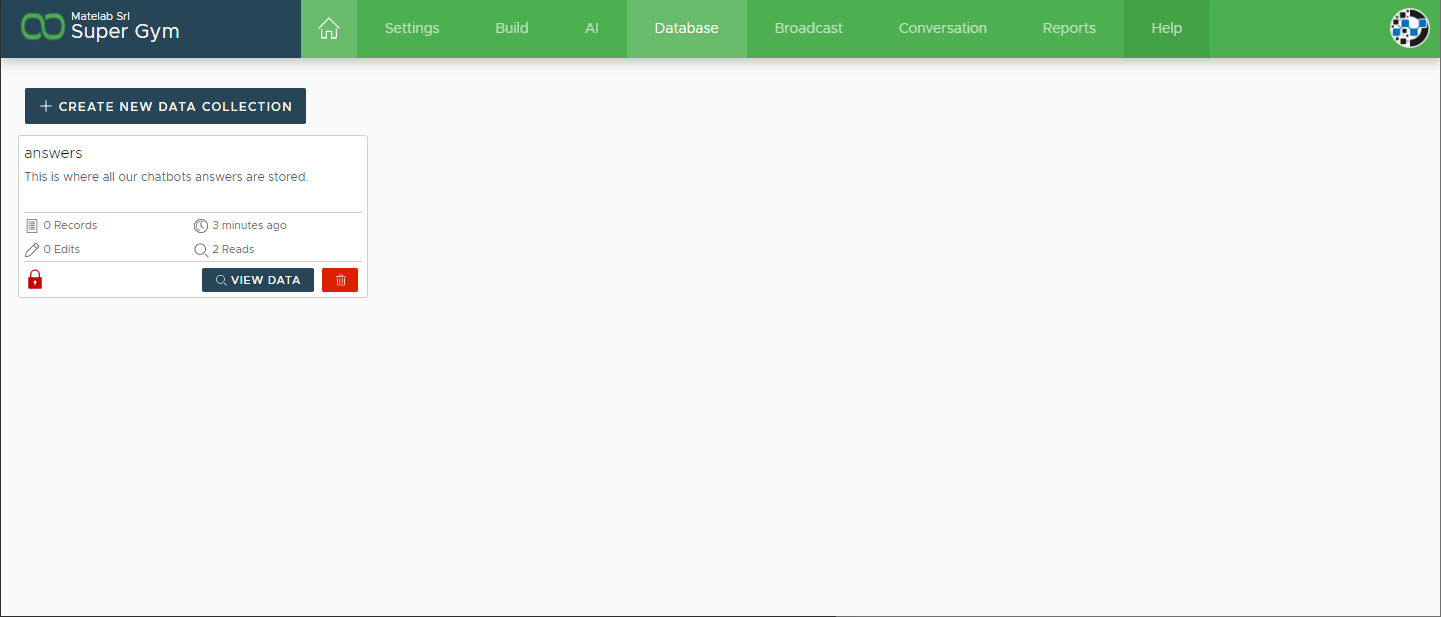
Task: Click the clock icon beside 3 minutes ago
Action: (x=201, y=226)
